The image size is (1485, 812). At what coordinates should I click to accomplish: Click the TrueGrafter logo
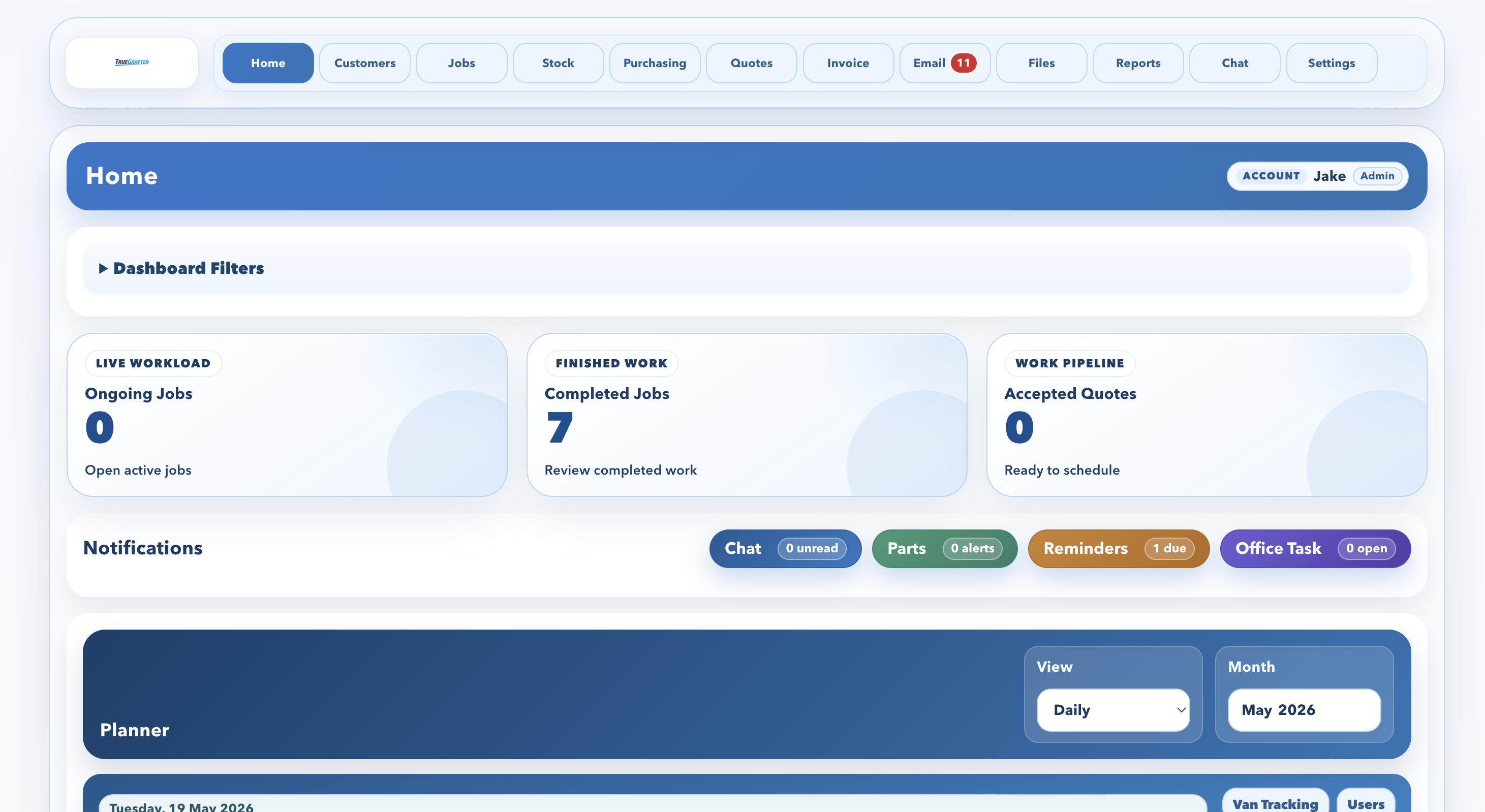coord(132,62)
